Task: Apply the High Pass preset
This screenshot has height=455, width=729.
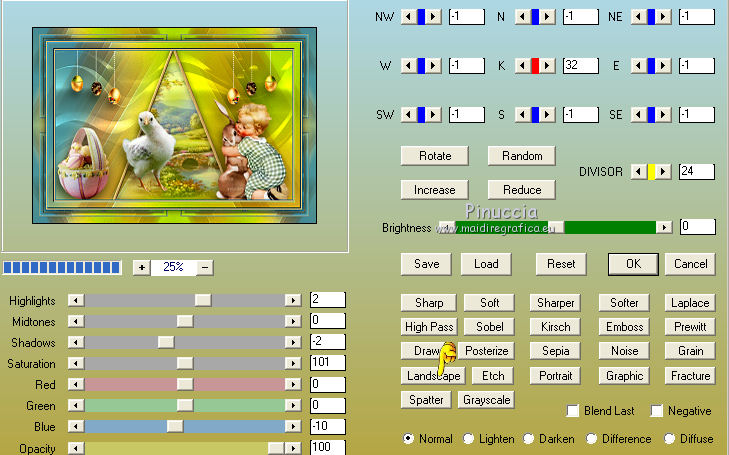Action: point(429,327)
